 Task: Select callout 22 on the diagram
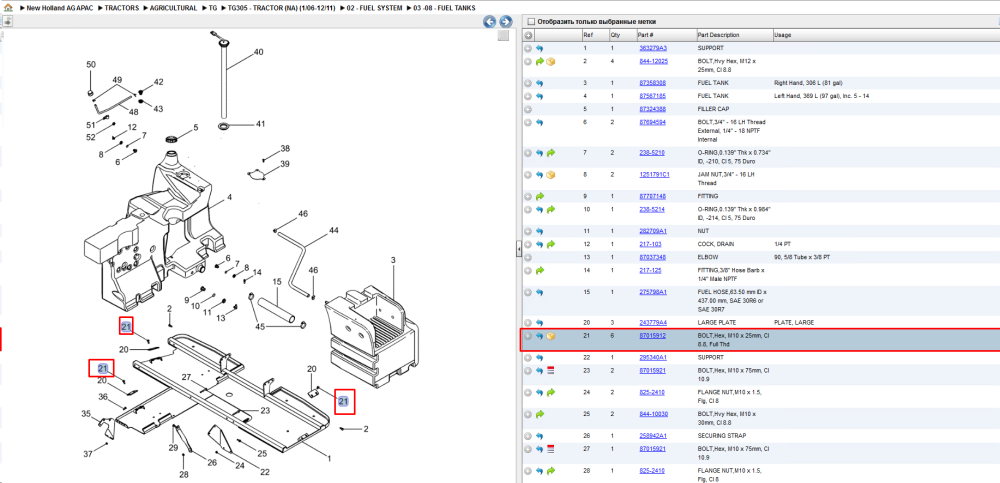(265, 472)
